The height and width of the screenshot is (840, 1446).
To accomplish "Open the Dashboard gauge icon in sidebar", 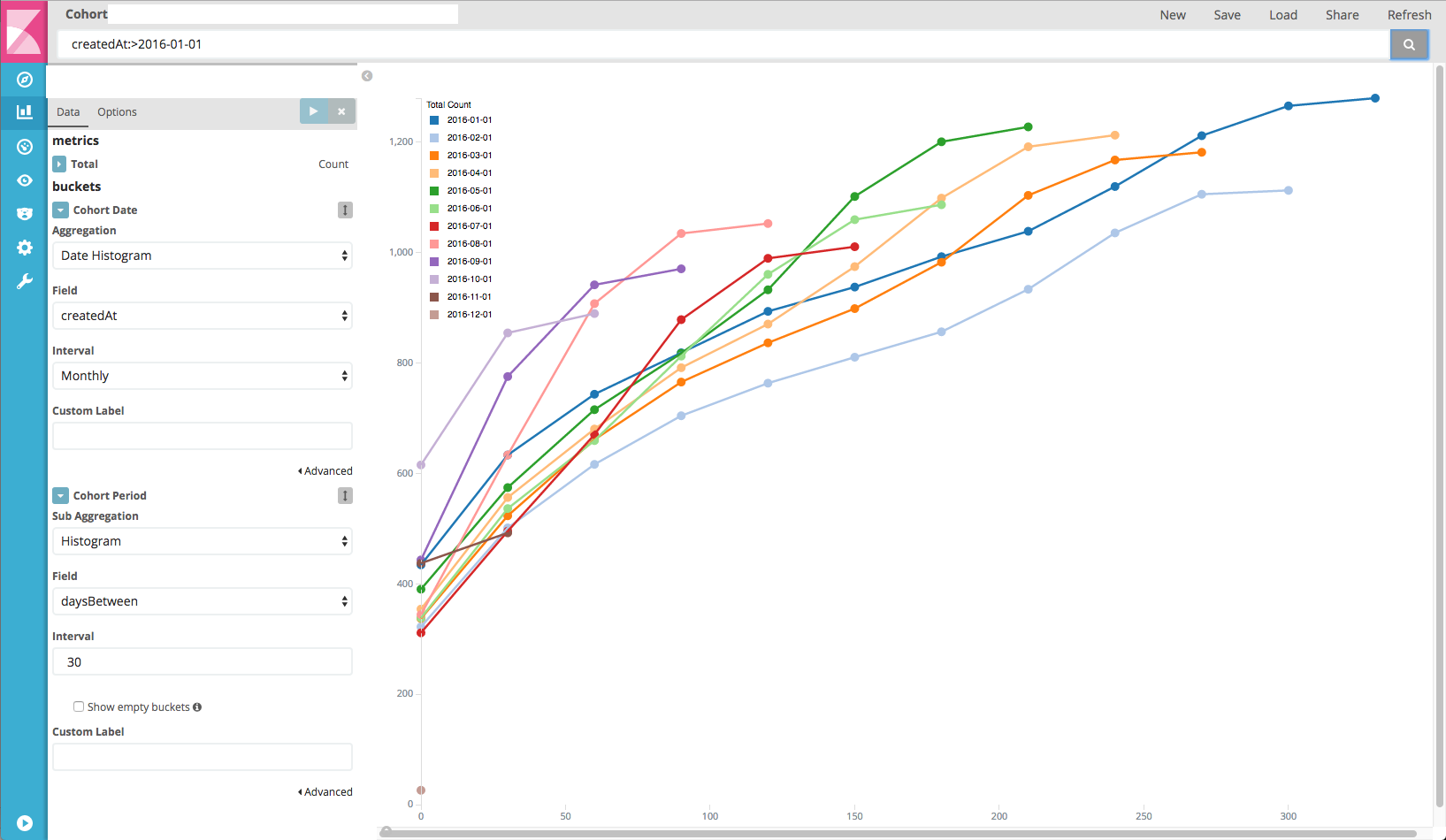I will 25,147.
